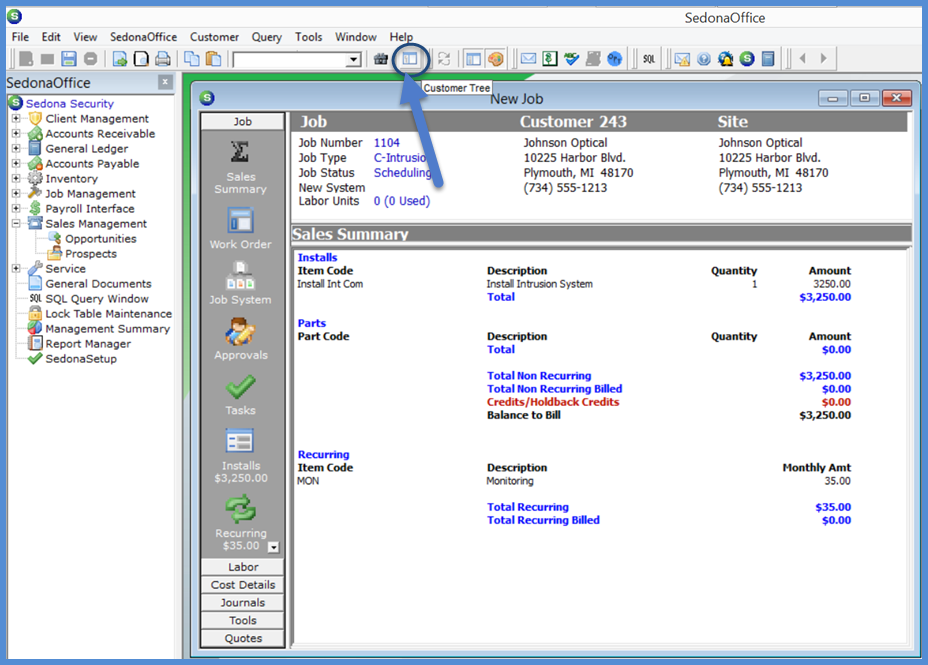The image size is (928, 665).
Task: Open the File menu
Action: coord(20,37)
